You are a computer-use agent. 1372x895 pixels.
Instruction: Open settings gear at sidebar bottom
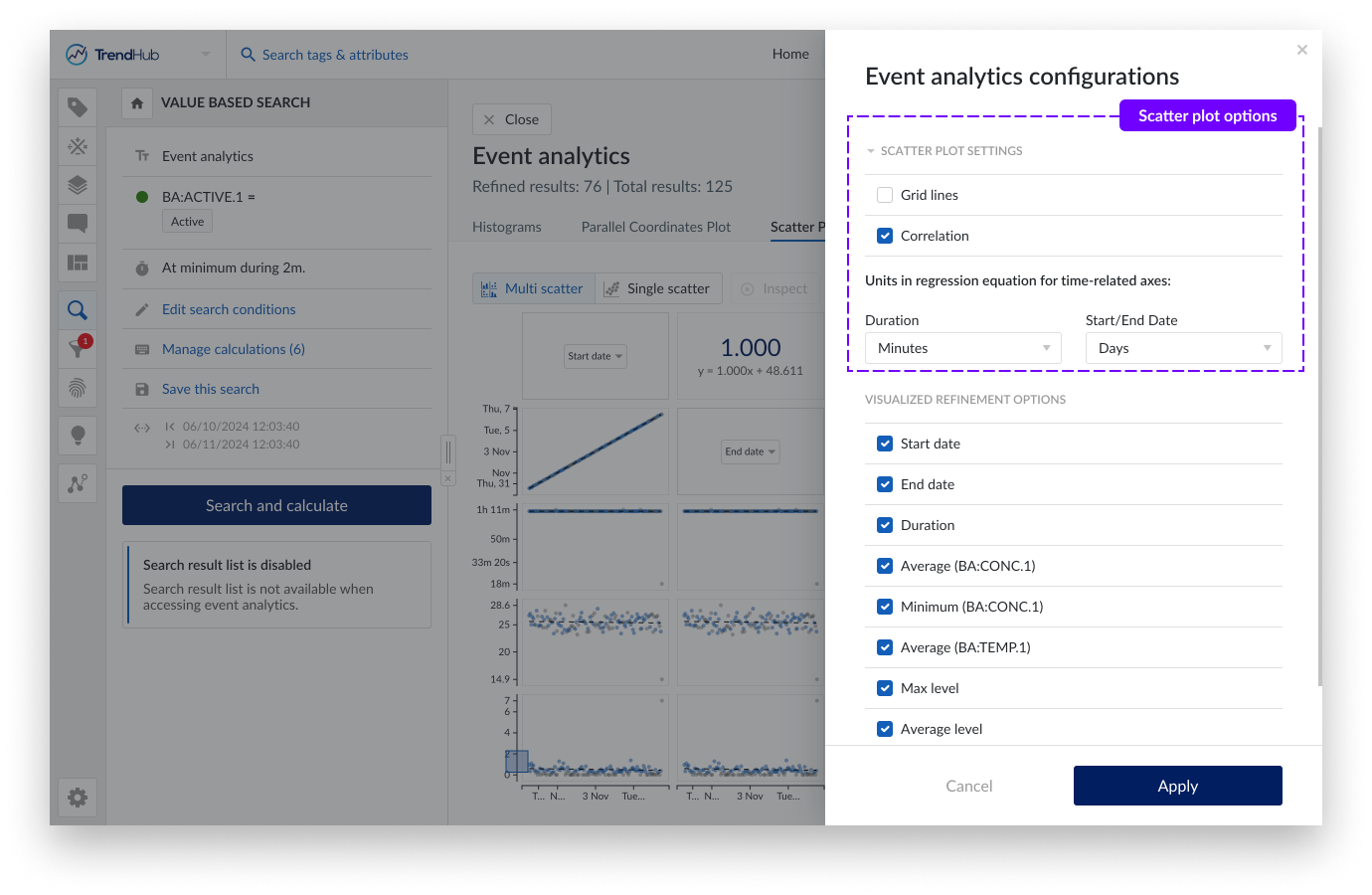pos(78,798)
